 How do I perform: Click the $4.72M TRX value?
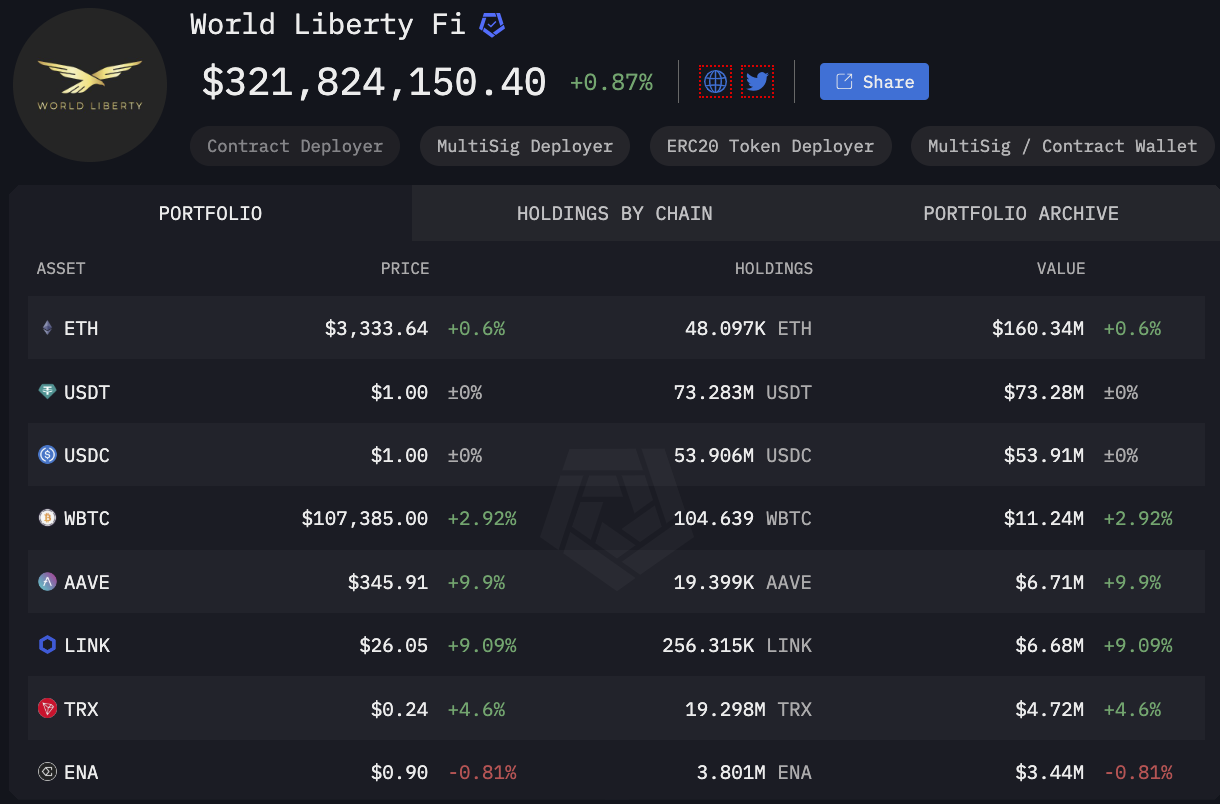[x=1050, y=709]
